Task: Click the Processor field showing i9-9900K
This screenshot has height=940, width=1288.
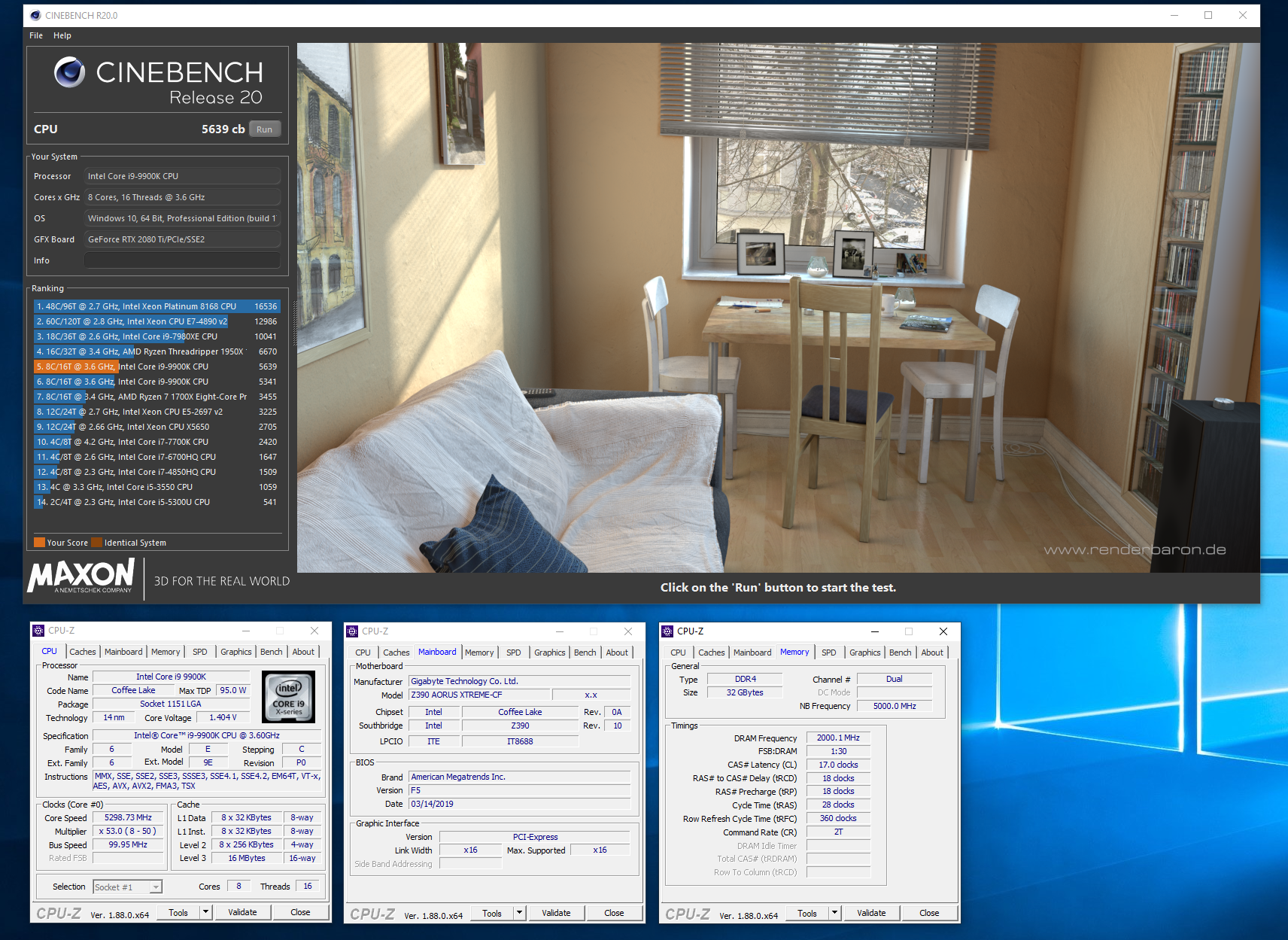Action: pyautogui.click(x=182, y=176)
